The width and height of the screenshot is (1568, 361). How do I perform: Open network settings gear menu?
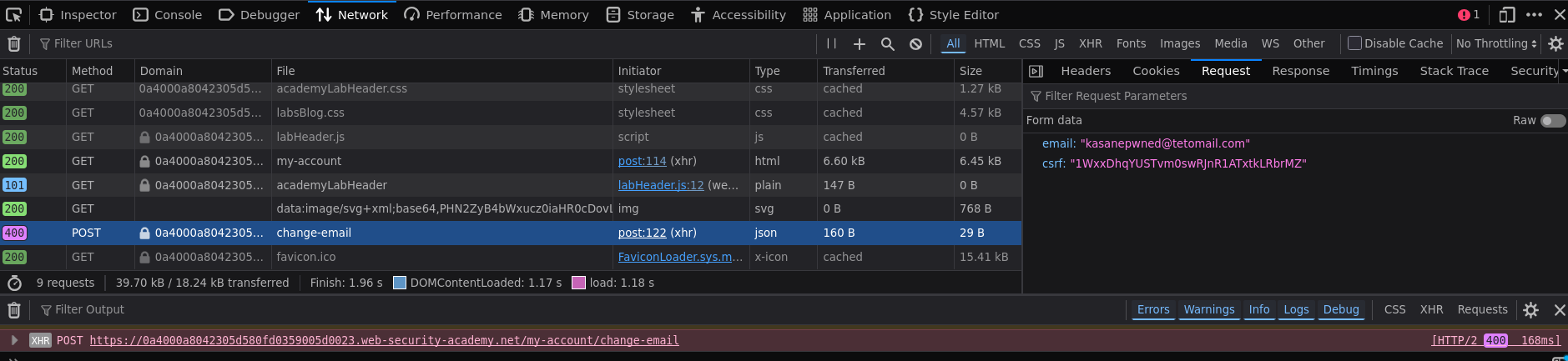(1555, 43)
